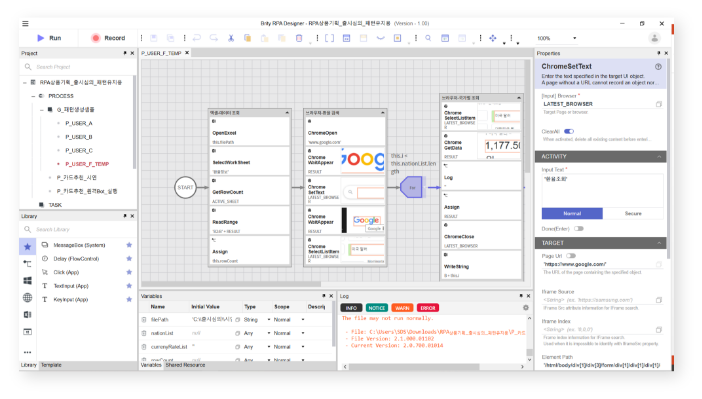Start recording with the Record button
The height and width of the screenshot is (399, 702).
pos(108,38)
